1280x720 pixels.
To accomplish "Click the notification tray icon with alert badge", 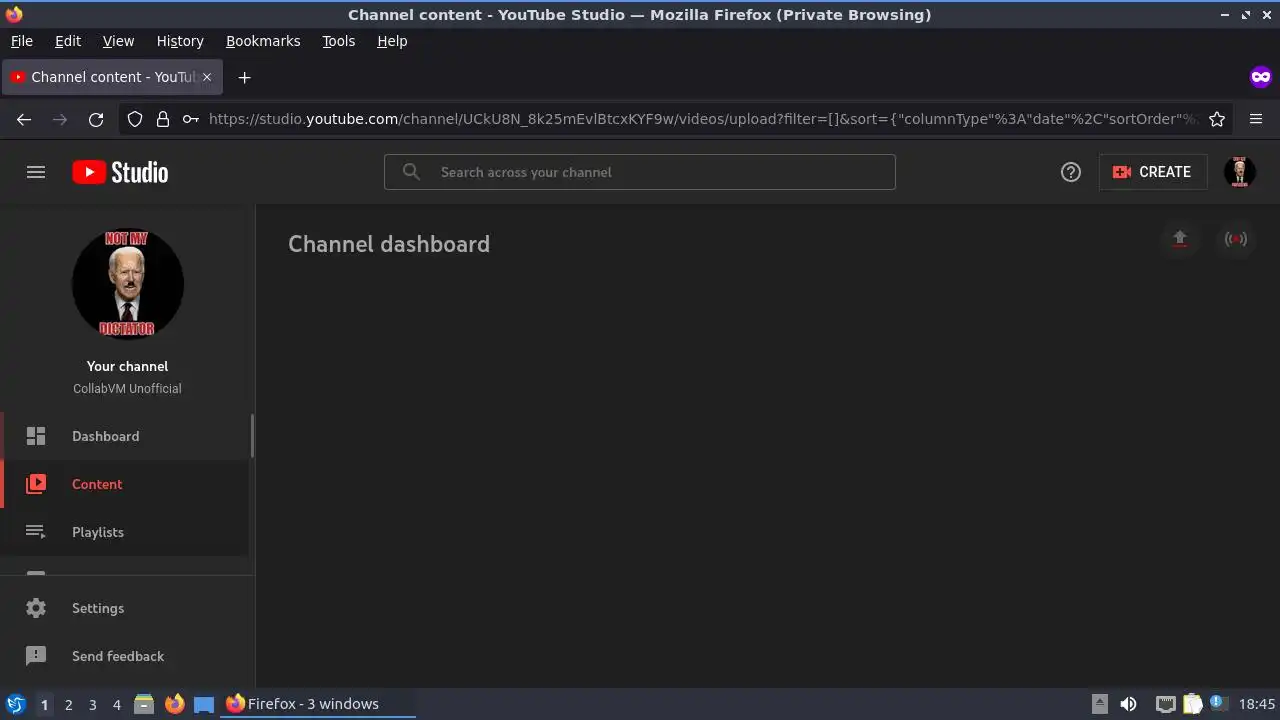I will pos(1218,704).
